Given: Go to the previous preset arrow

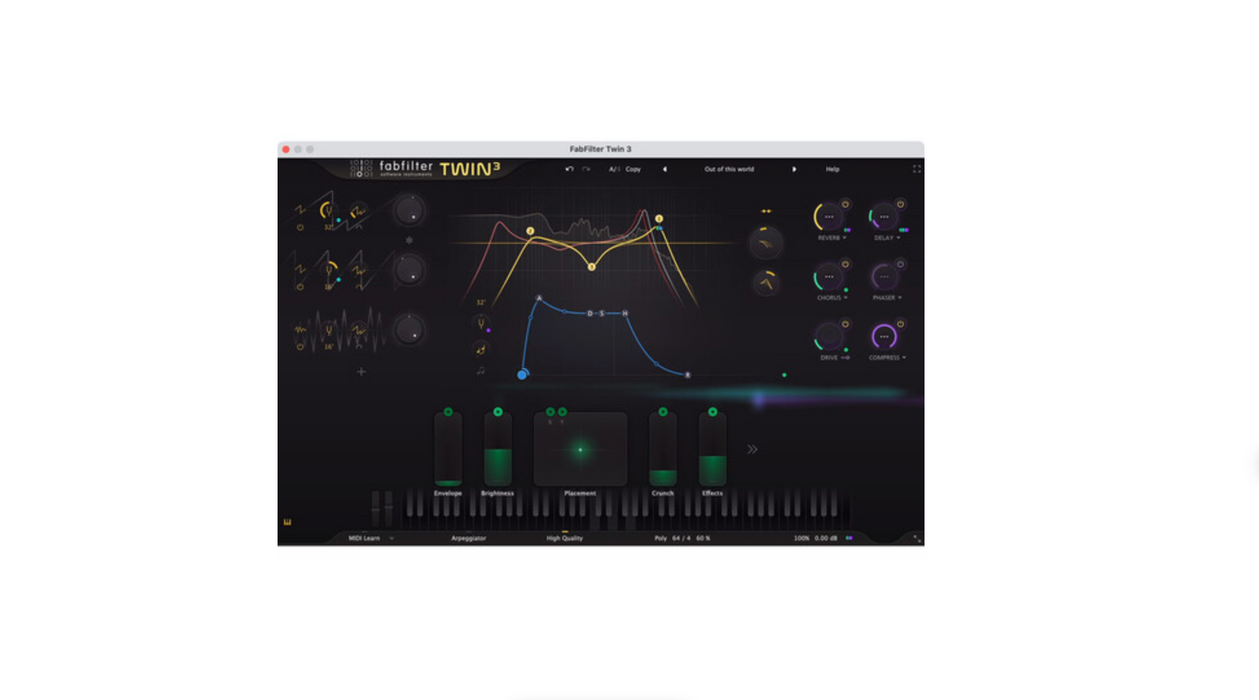Looking at the screenshot, I should point(664,169).
